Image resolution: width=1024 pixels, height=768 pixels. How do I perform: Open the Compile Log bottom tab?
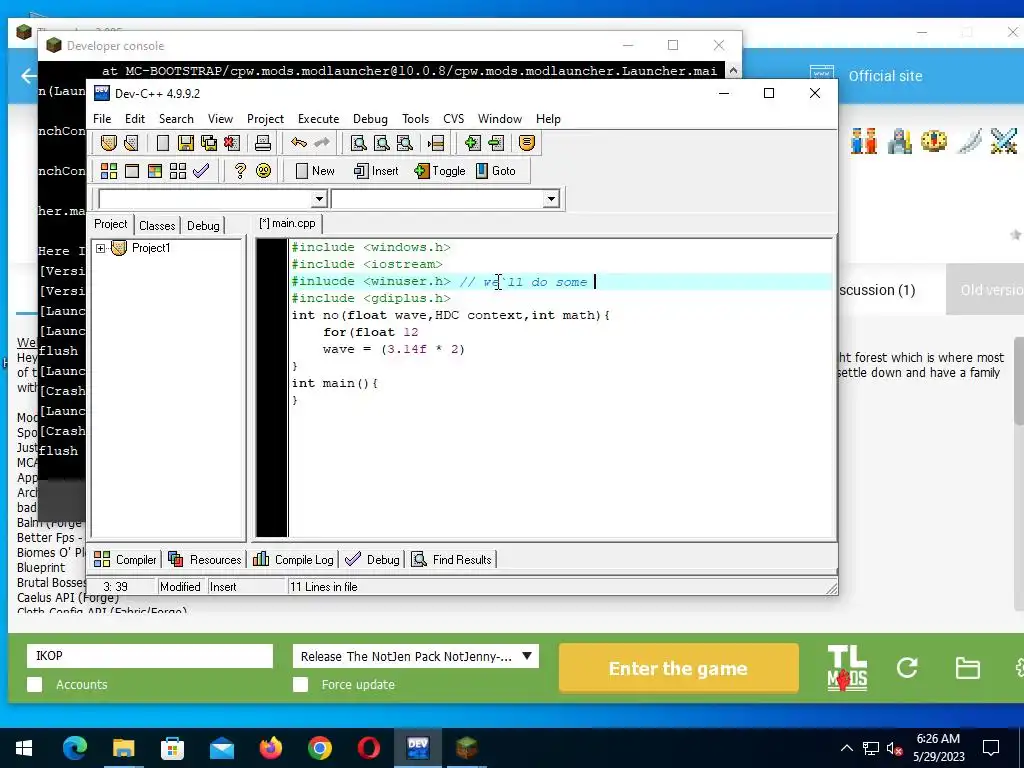pyautogui.click(x=293, y=560)
